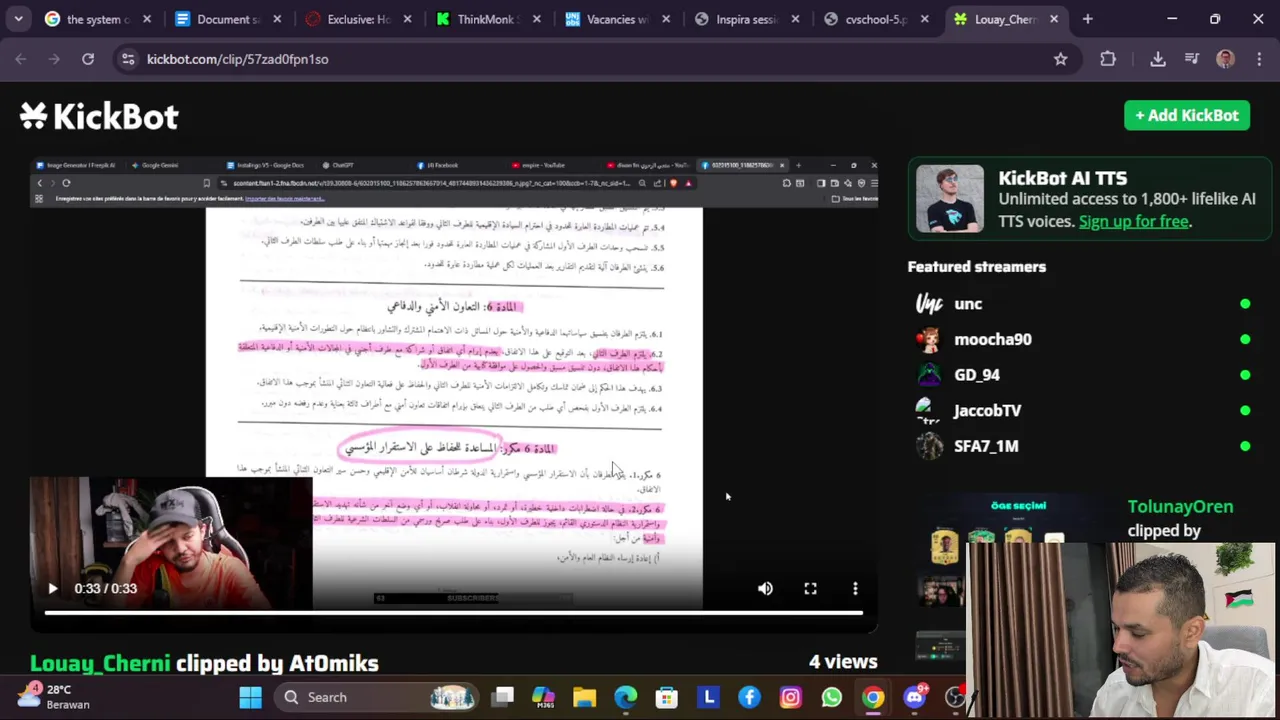
Task: Open video more options menu
Action: pos(855,589)
